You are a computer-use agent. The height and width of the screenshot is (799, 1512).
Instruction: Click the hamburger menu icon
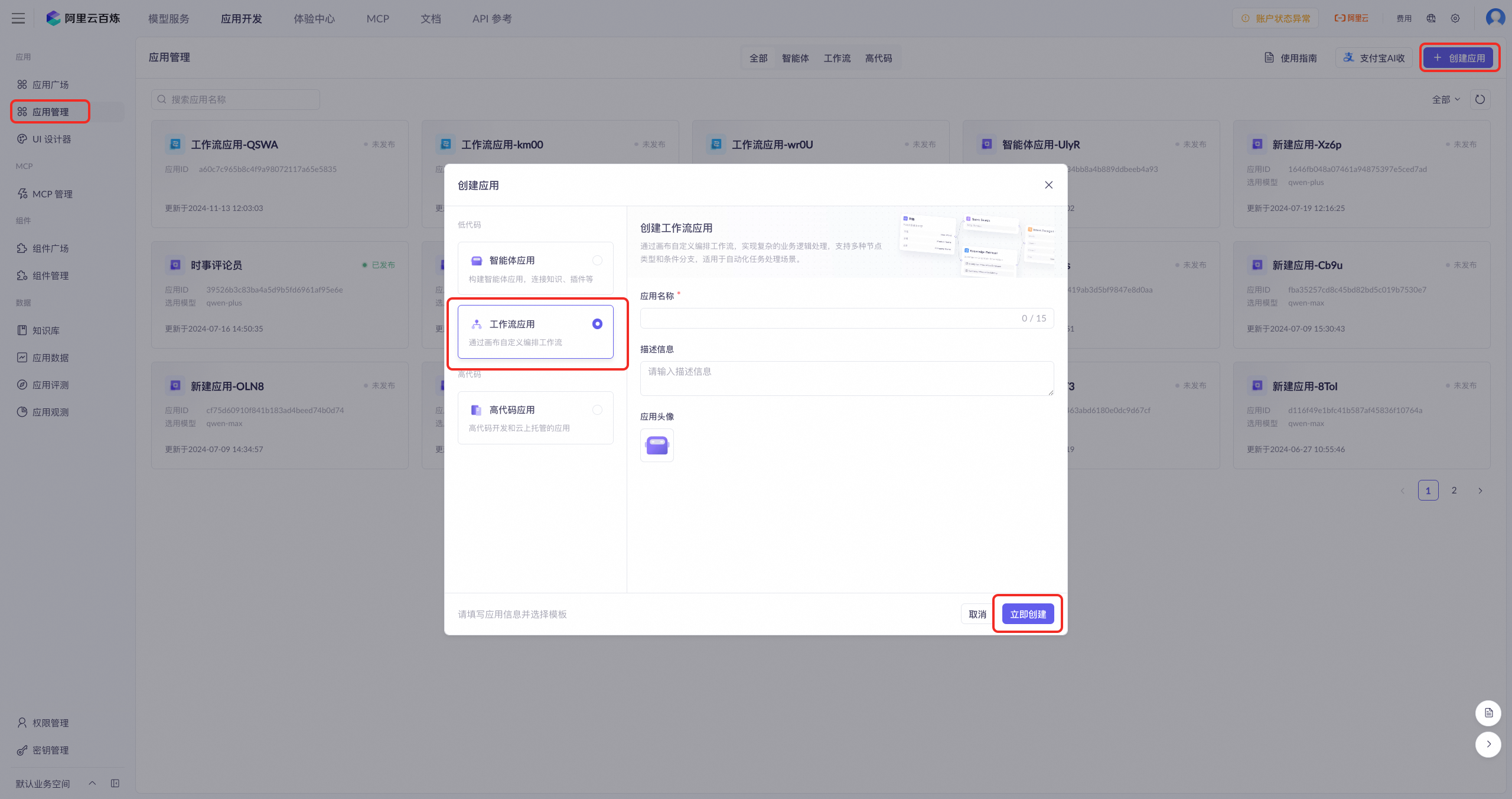[x=18, y=18]
